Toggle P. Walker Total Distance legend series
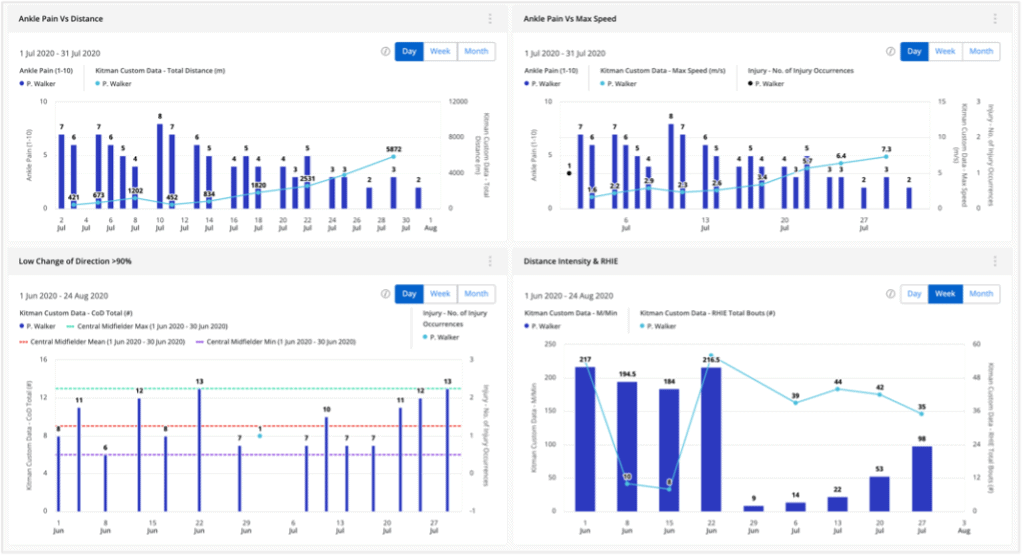Screen dimensions: 1024x558 pyautogui.click(x=114, y=84)
